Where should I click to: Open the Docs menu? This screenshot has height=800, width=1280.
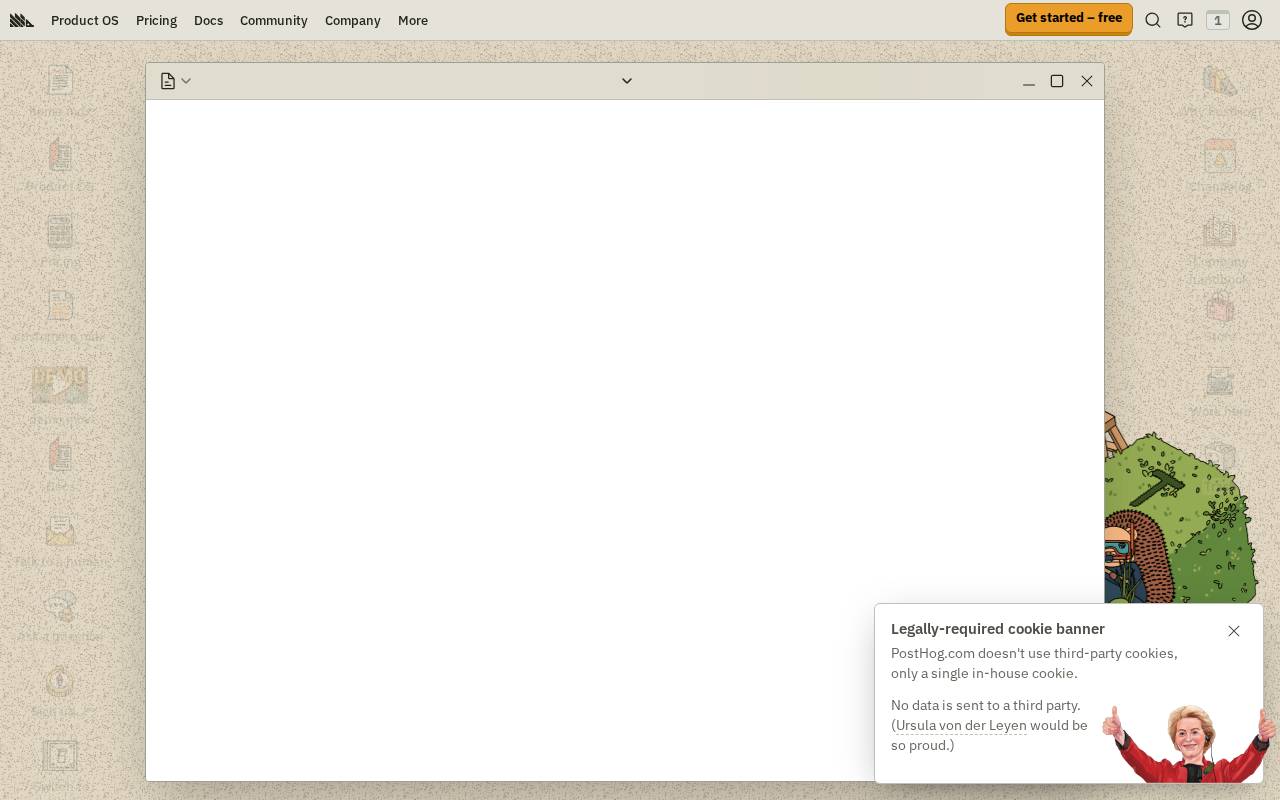[x=208, y=20]
